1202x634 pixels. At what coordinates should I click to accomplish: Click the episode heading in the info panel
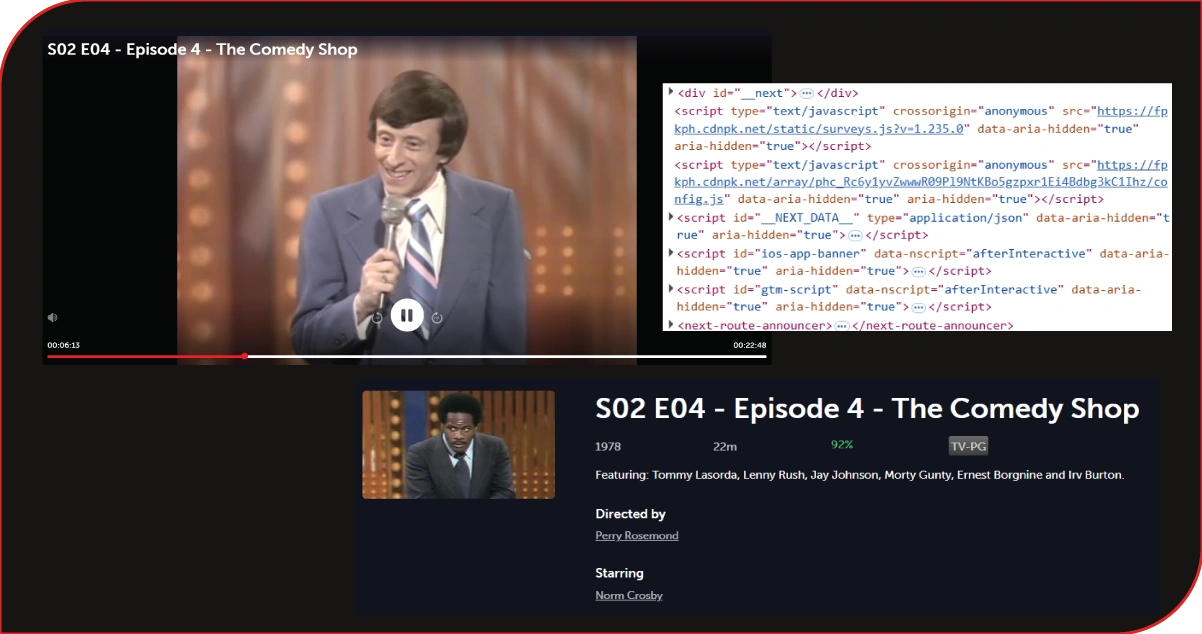[x=867, y=409]
